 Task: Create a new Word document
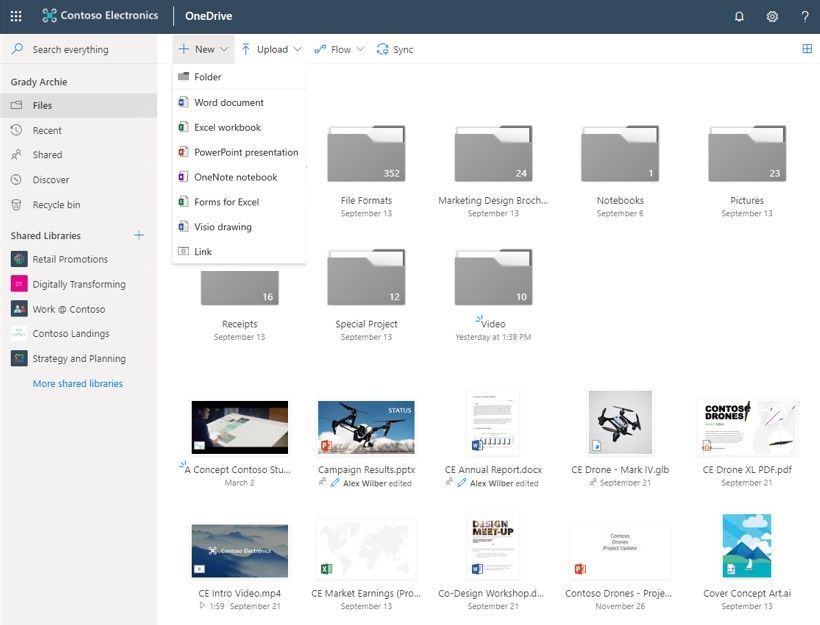[x=239, y=103]
